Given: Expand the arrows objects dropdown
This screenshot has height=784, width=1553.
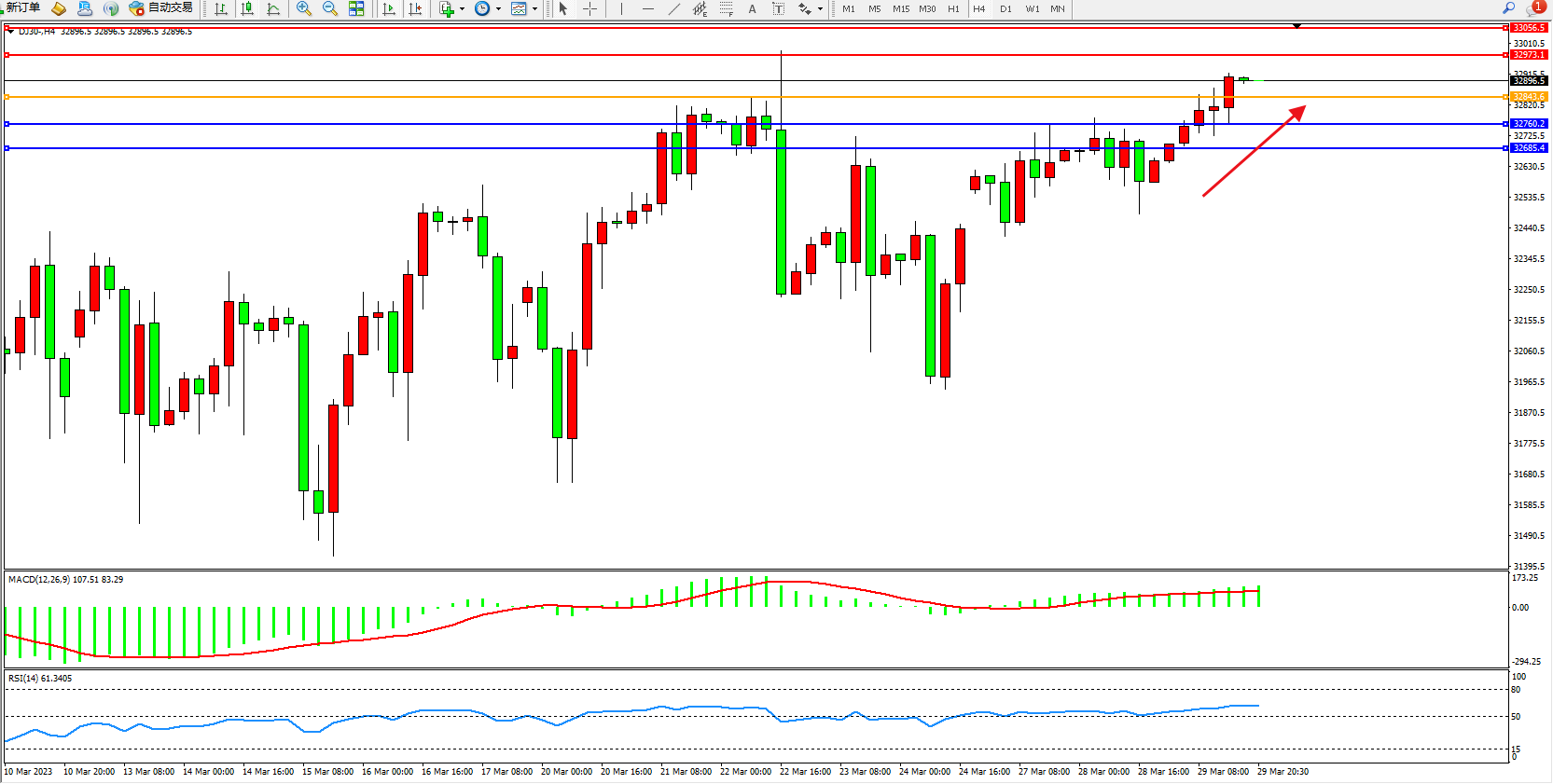Looking at the screenshot, I should click(x=820, y=9).
